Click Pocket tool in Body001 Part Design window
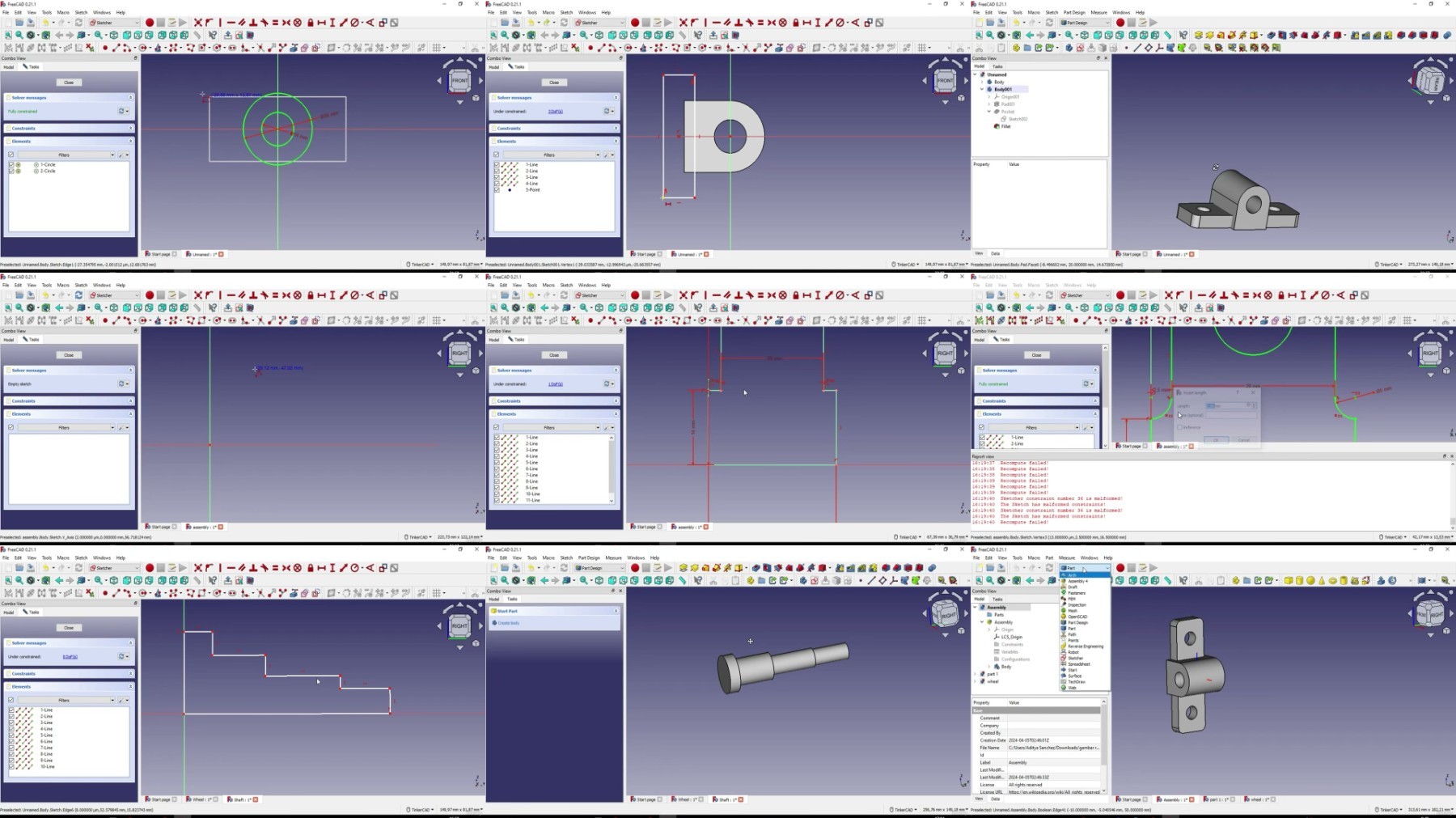 coord(1272,35)
